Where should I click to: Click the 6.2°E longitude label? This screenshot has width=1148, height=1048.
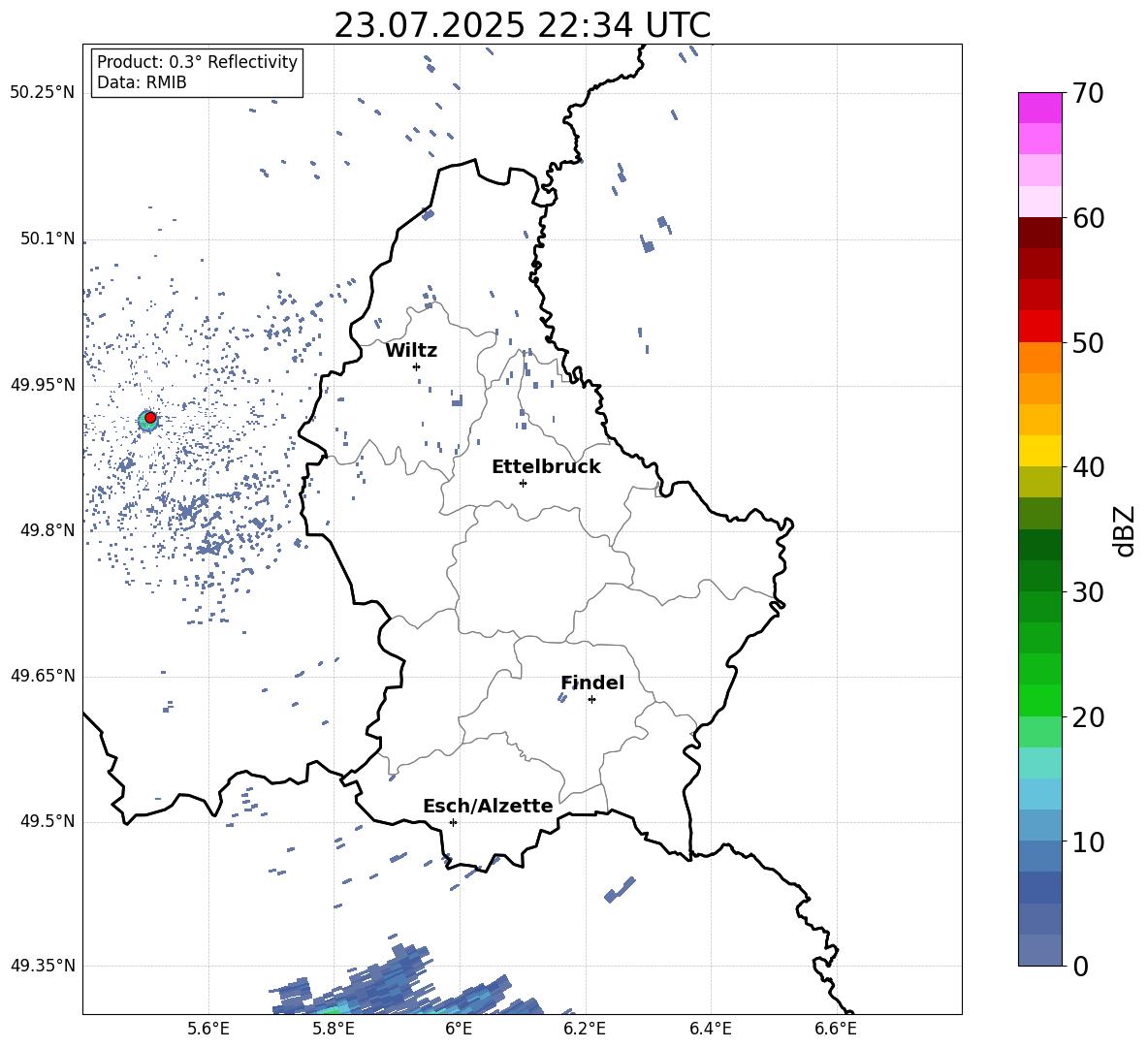[x=585, y=1029]
